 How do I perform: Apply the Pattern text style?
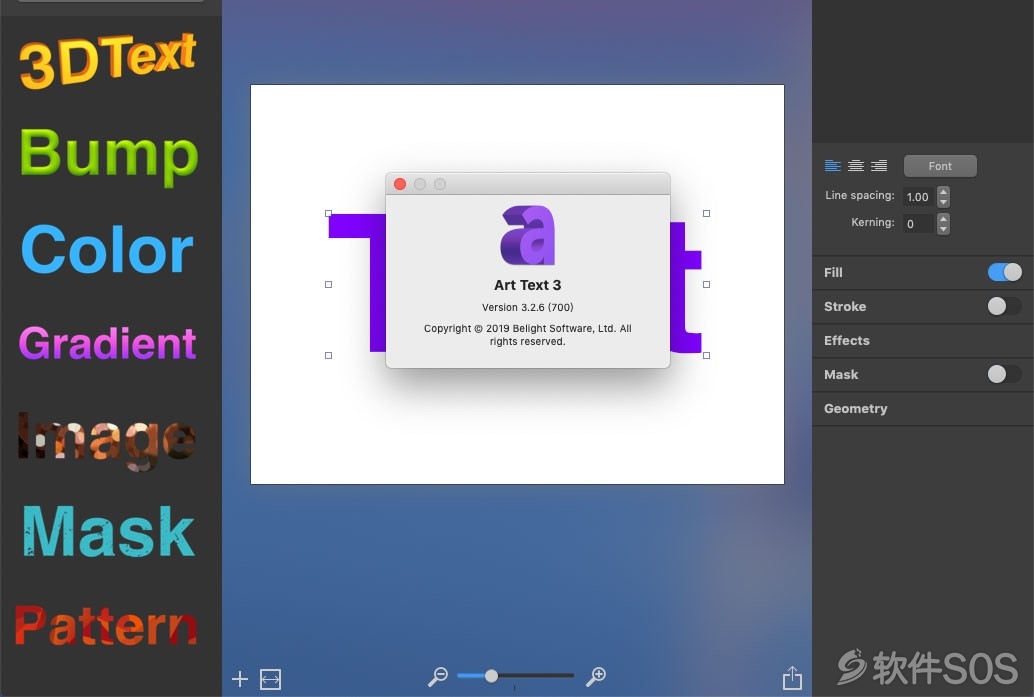pos(106,625)
